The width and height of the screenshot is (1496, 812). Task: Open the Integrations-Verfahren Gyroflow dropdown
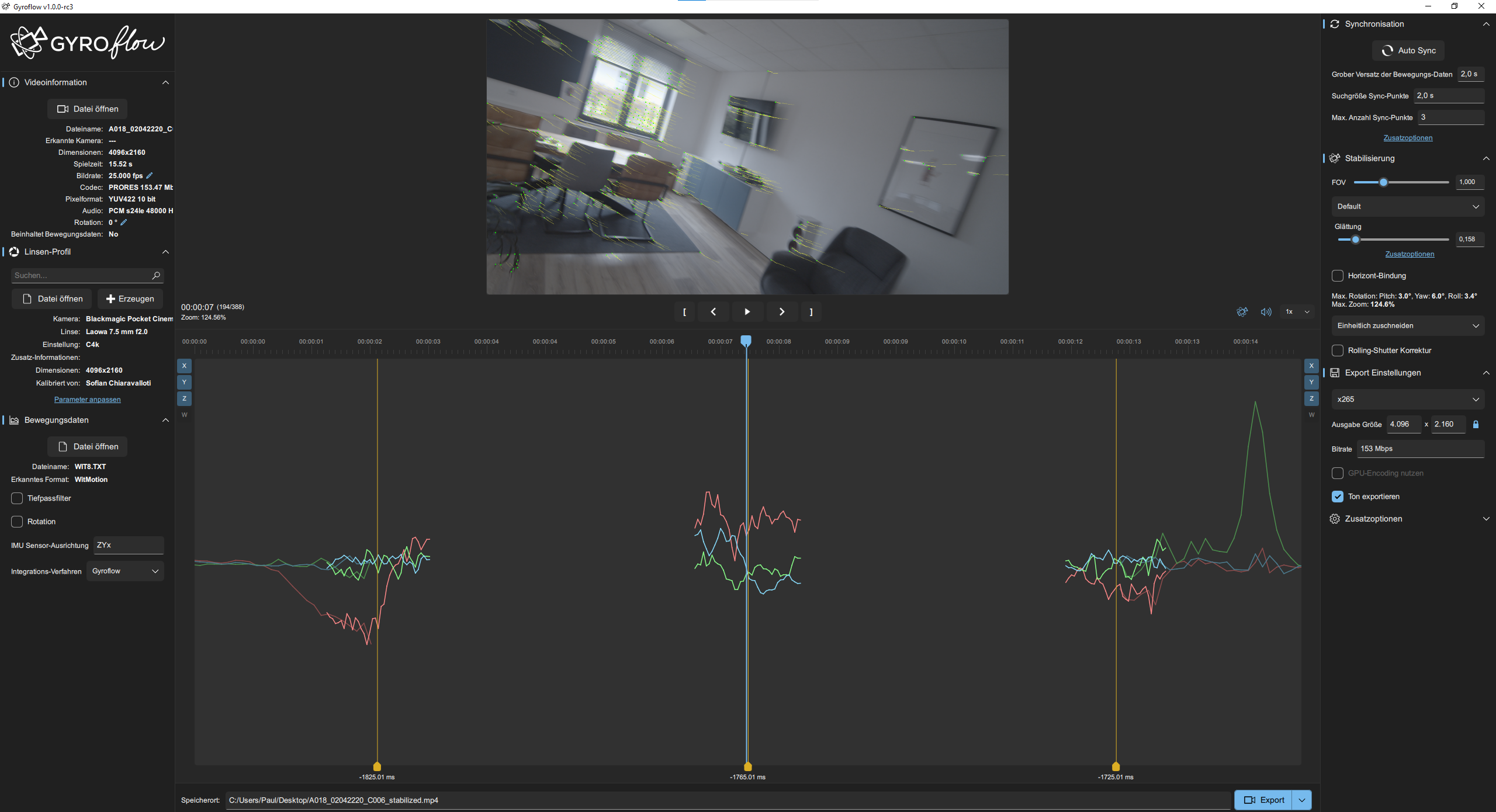[124, 571]
